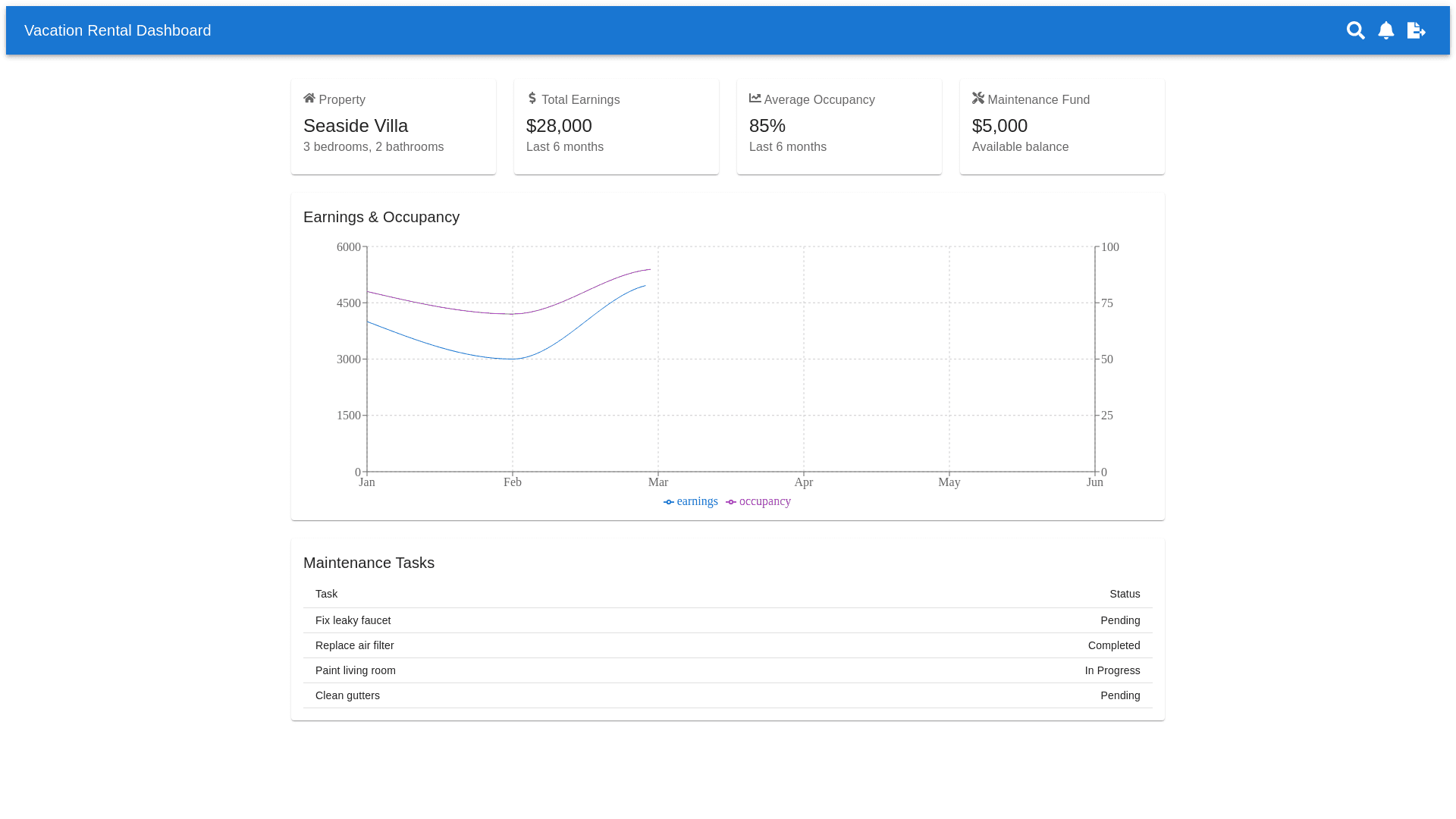Click the $5,000 maintenance balance
The width and height of the screenshot is (1456, 819).
pyautogui.click(x=999, y=126)
